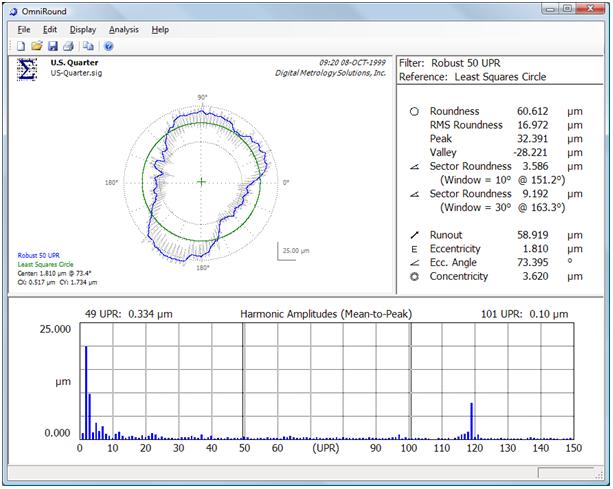613x489 pixels.
Task: Open the File menu
Action: click(x=24, y=30)
